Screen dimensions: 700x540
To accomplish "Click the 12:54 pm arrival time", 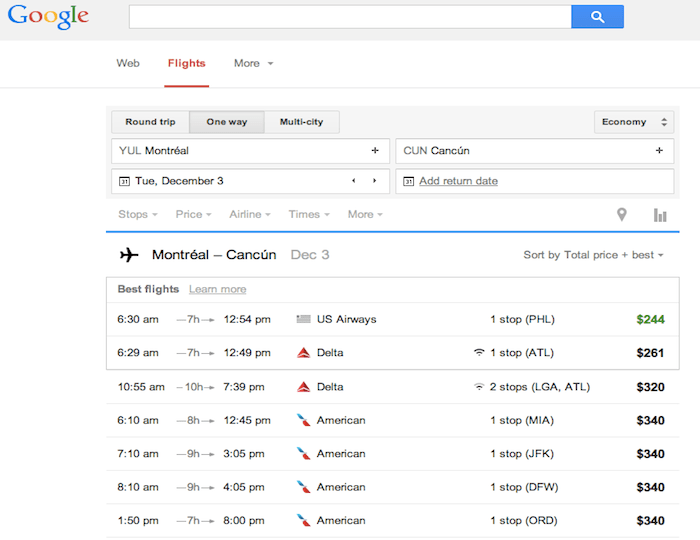I will coord(247,320).
